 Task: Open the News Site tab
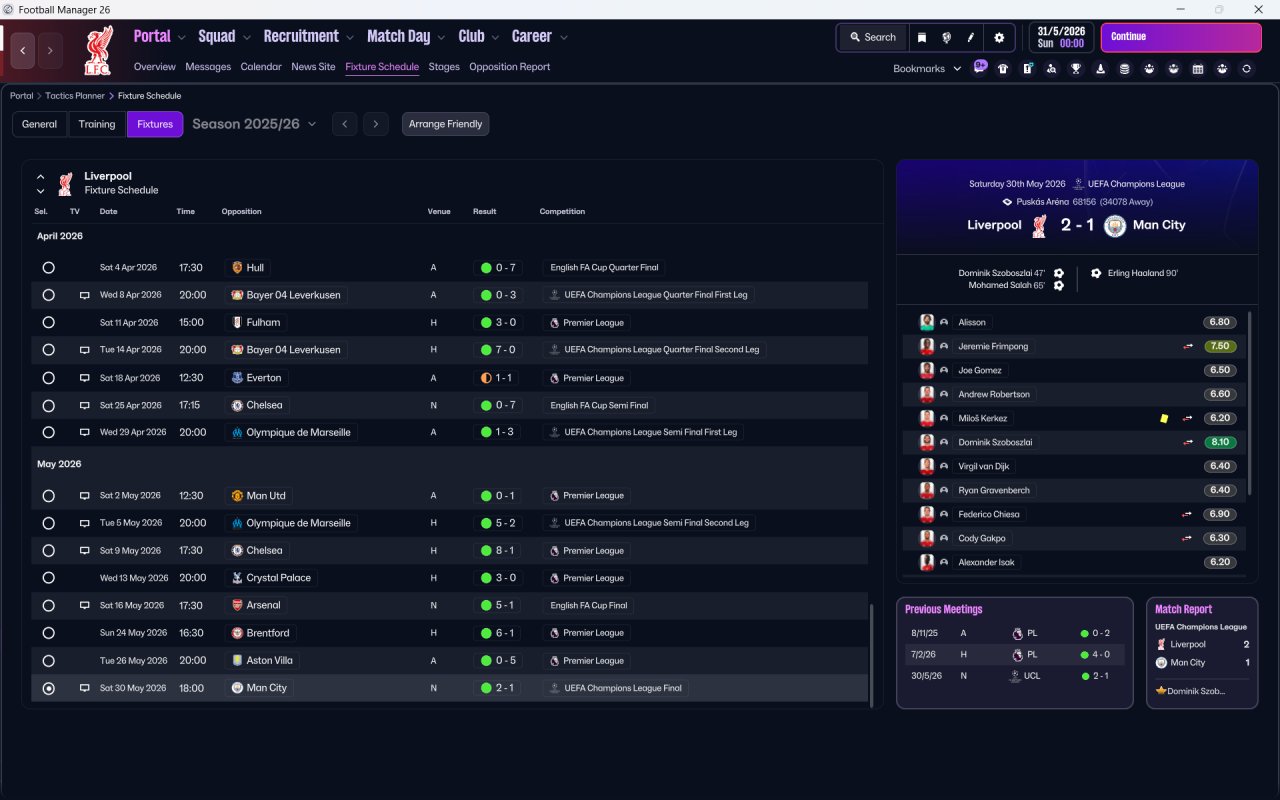[x=313, y=67]
